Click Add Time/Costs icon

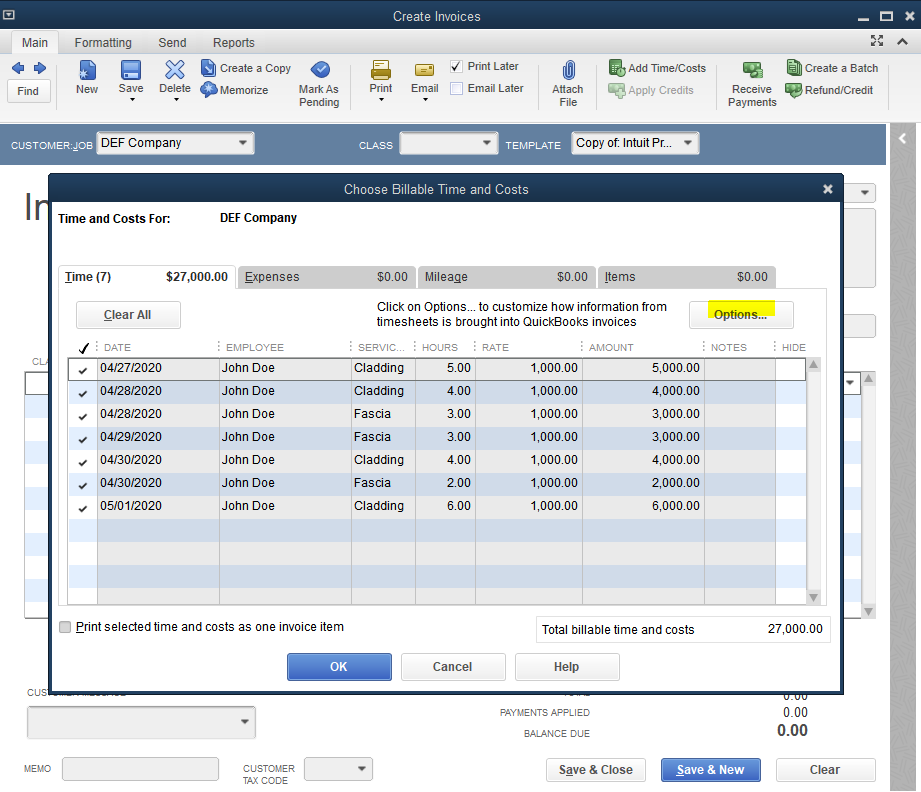click(617, 68)
